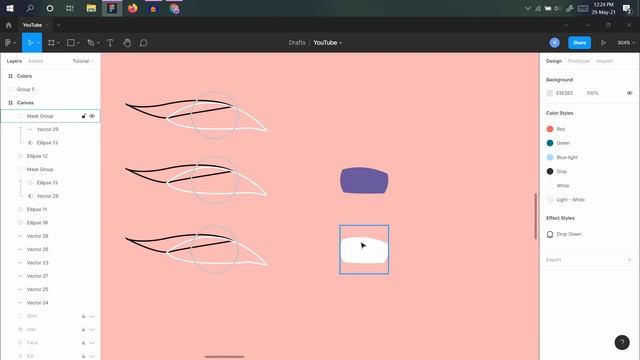Click the user avatar V icon
Screen dimensions: 640x360
click(x=554, y=42)
